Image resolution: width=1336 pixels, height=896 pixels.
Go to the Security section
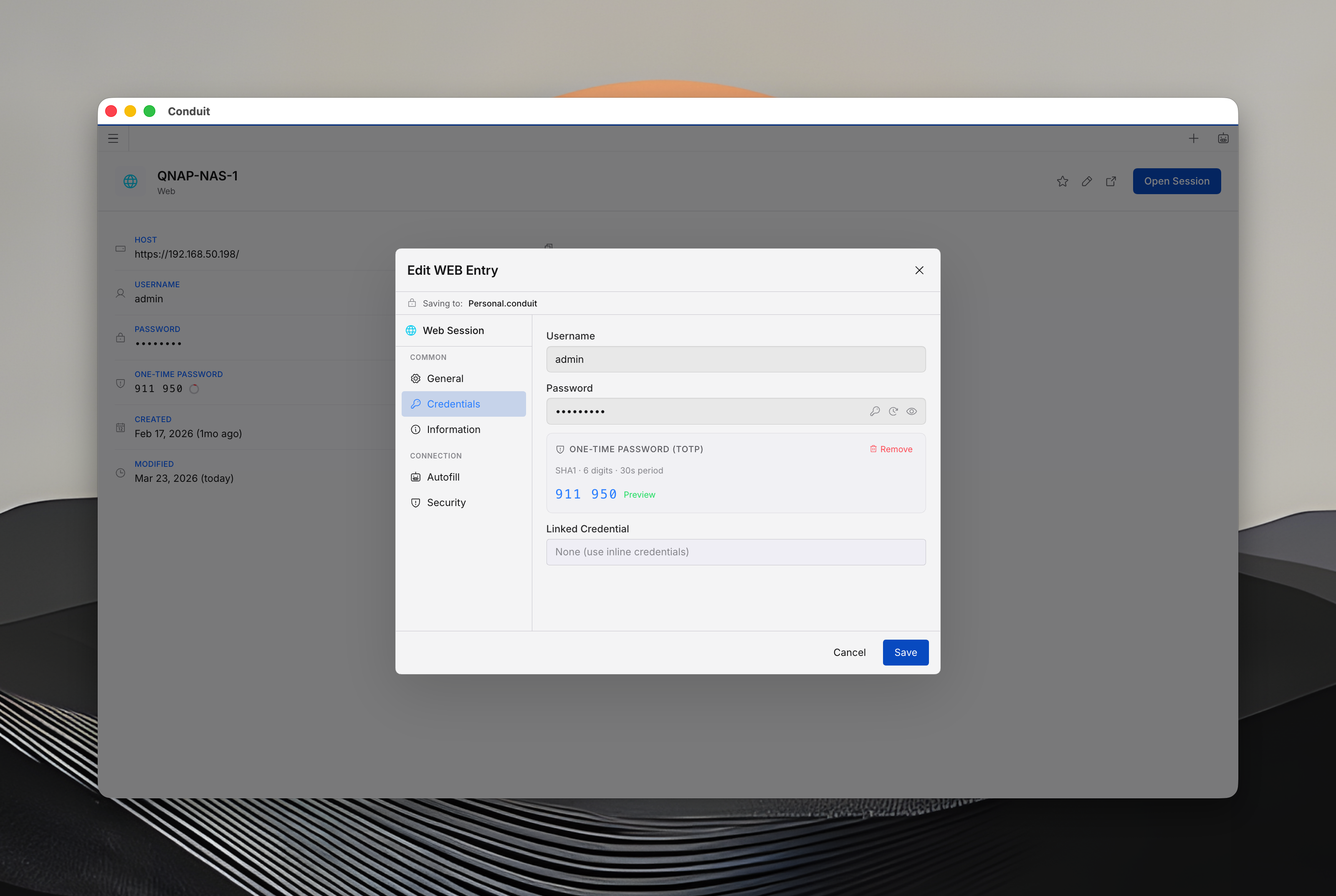coord(463,502)
